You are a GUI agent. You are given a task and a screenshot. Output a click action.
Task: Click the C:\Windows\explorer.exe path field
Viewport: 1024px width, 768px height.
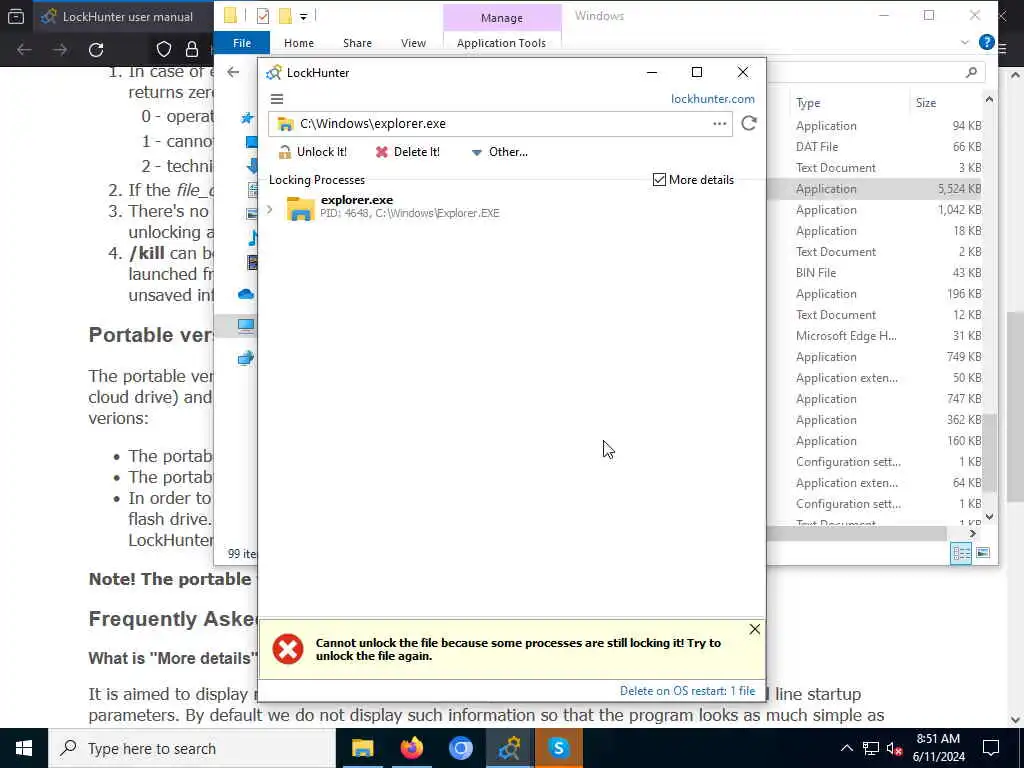(500, 123)
